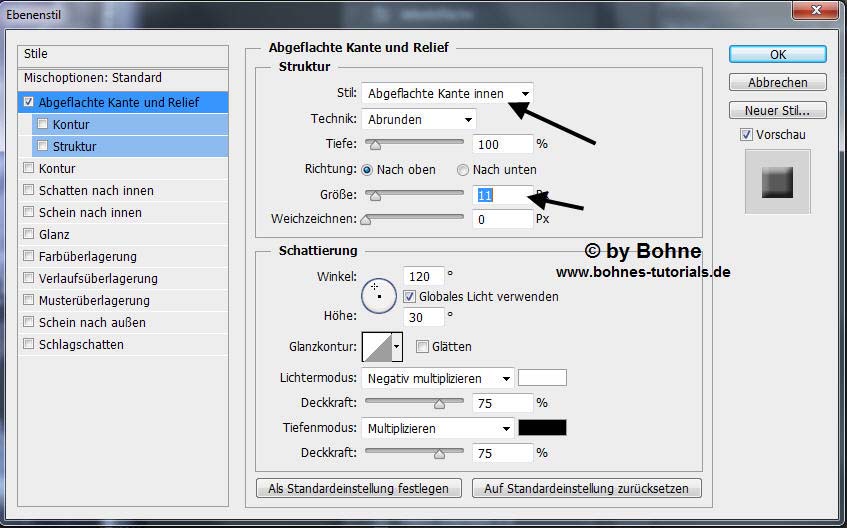Click the style preview thumbnail under Vorschau
This screenshot has width=847, height=528.
777,181
